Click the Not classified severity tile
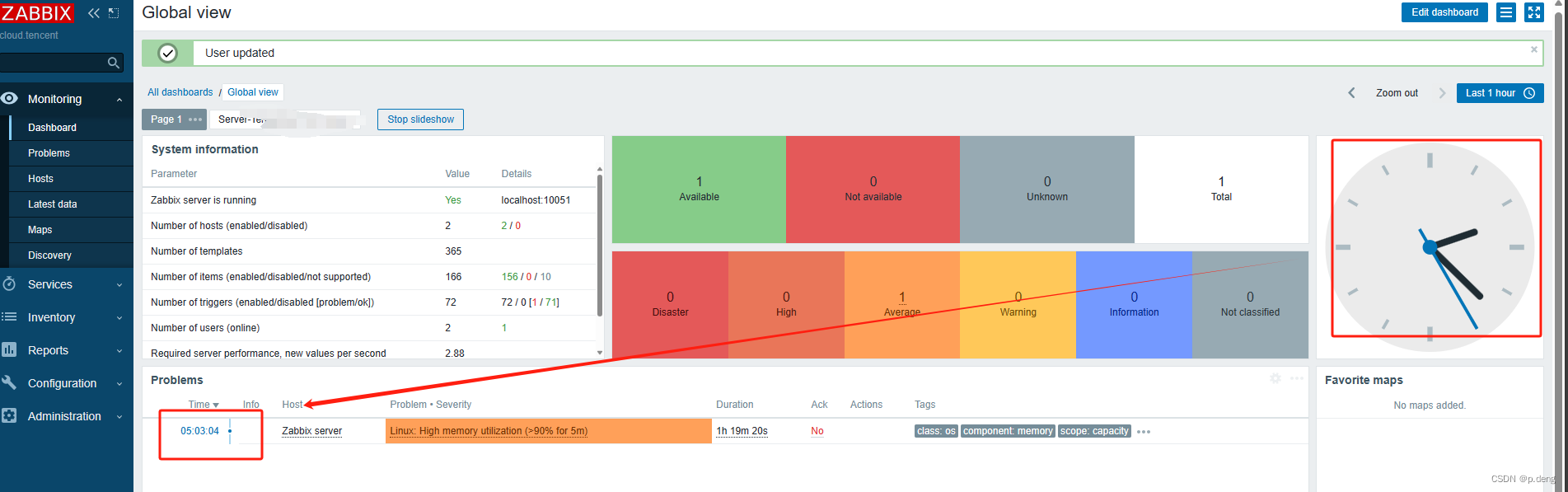 point(1250,305)
